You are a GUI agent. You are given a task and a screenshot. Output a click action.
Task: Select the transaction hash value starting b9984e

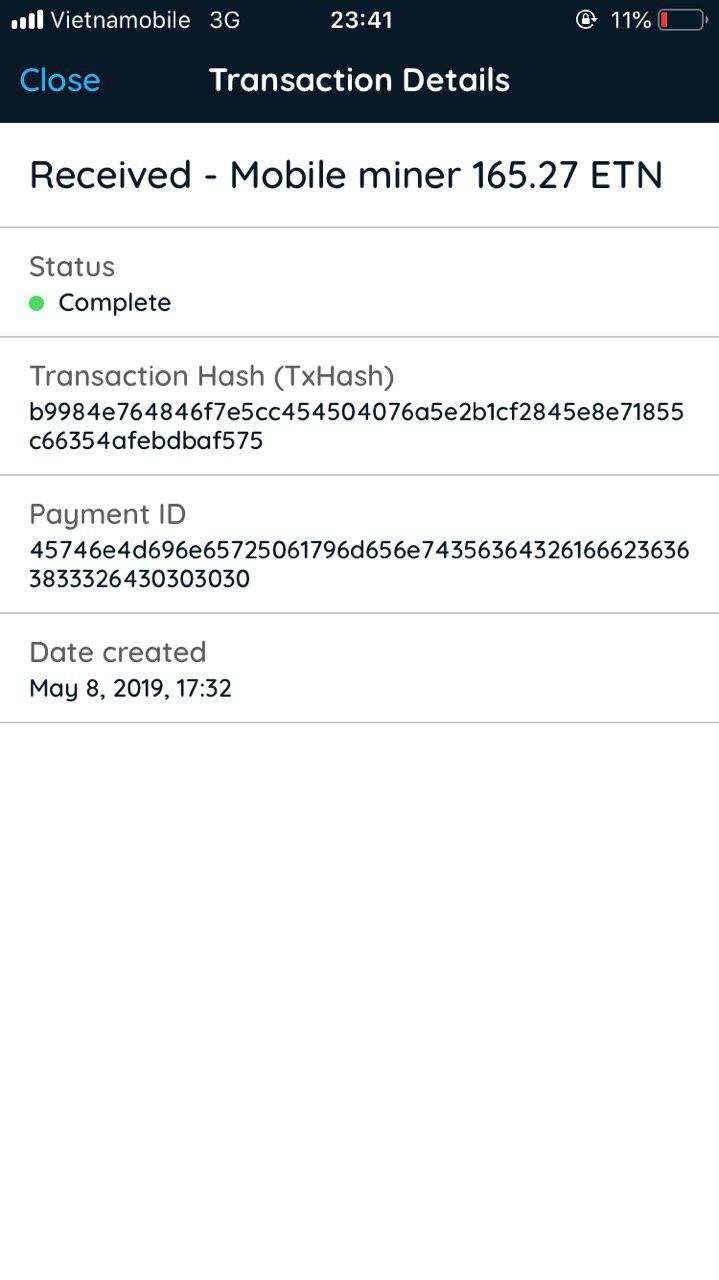click(x=356, y=426)
